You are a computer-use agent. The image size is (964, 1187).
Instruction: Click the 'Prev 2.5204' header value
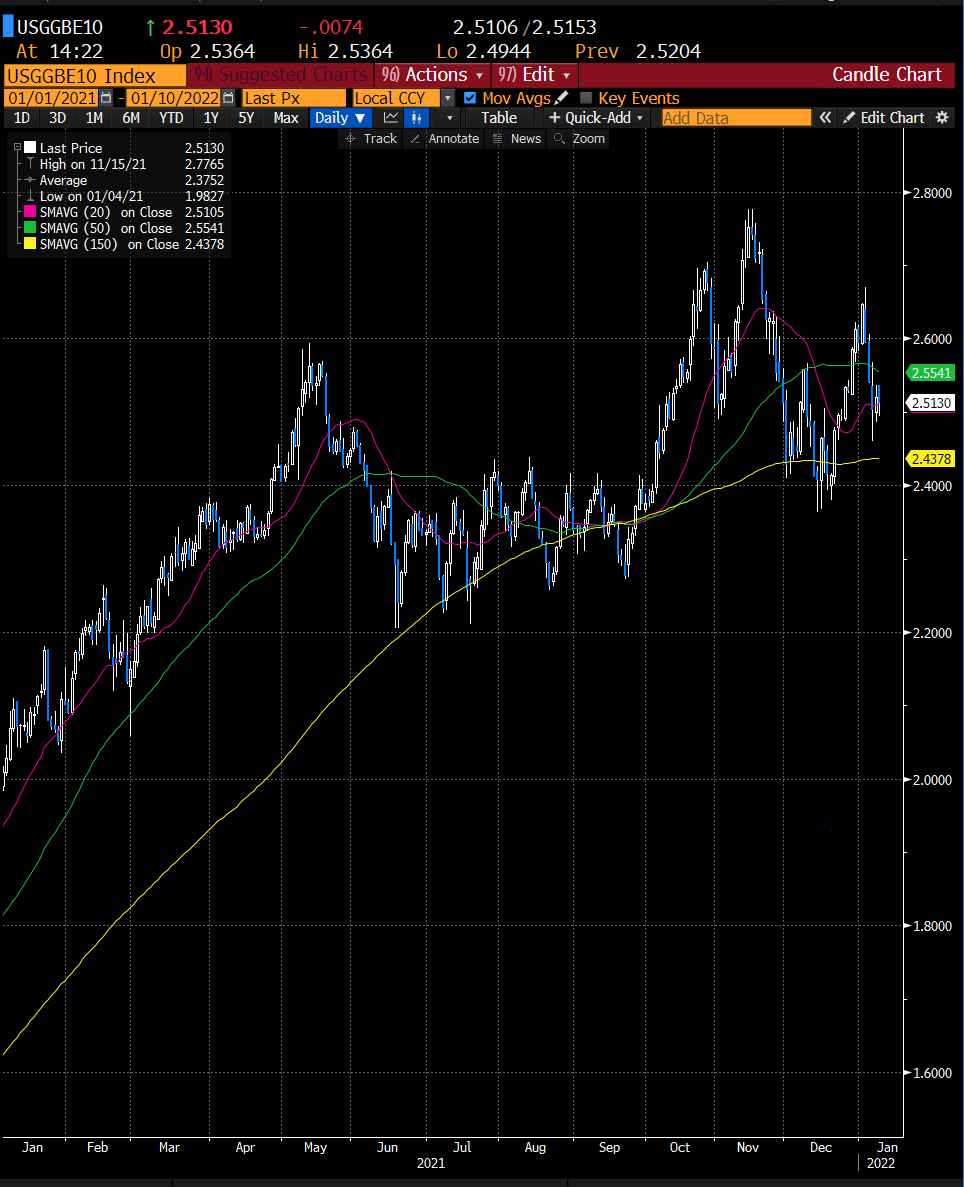pos(638,51)
